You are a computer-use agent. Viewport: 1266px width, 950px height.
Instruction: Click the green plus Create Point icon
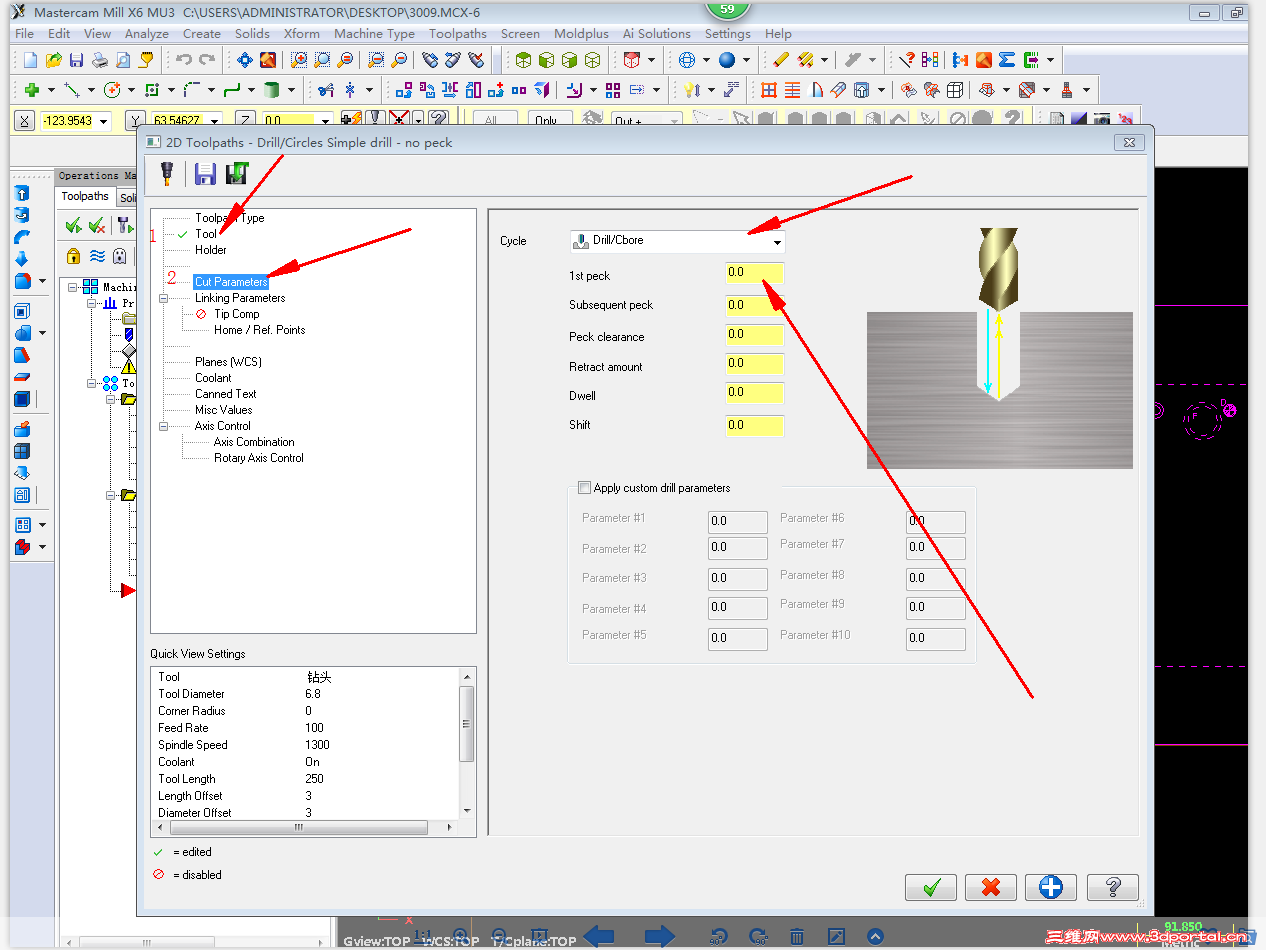(x=32, y=90)
